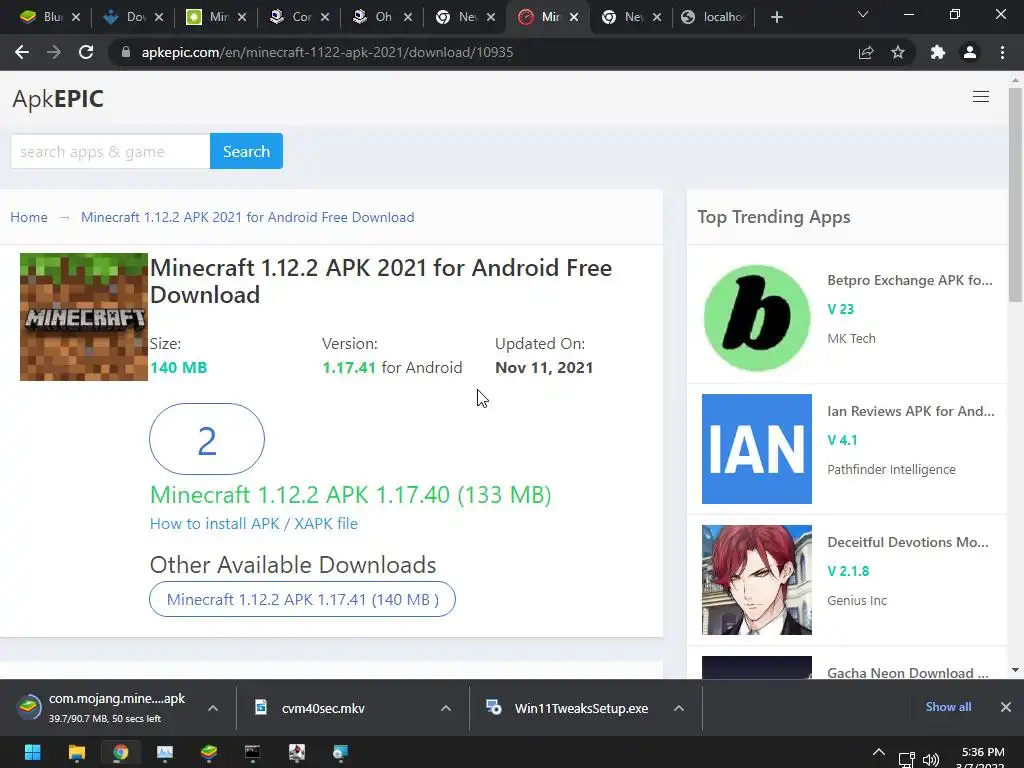
Task: Click the green Minecraft 1.17.40 (133 MB) link
Action: [x=351, y=494]
